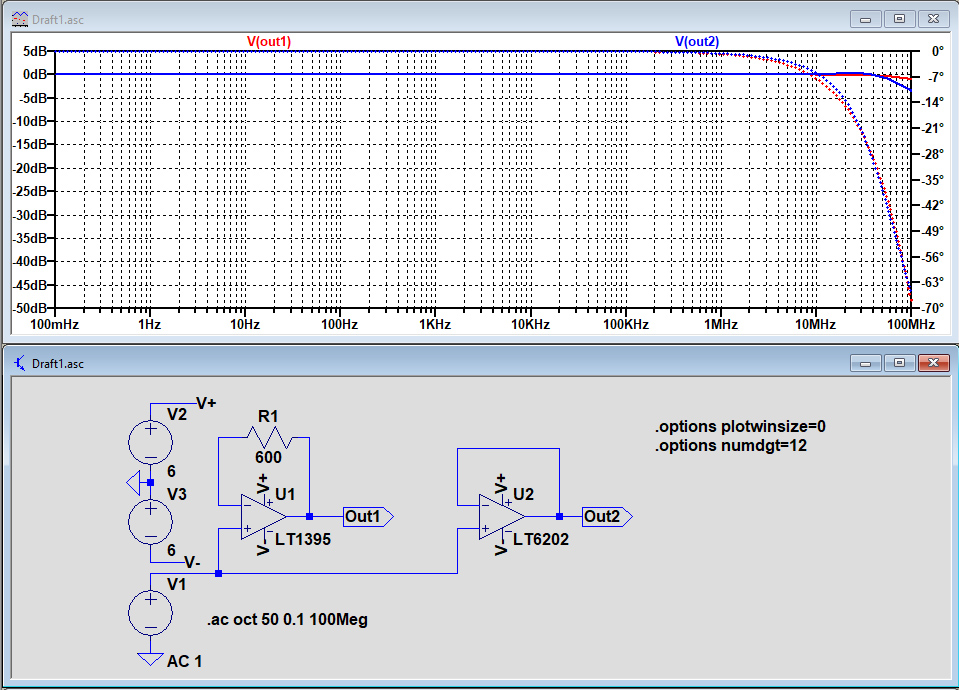Select voltage source V1 symbol
Viewport: 959px width, 690px height.
click(x=150, y=613)
